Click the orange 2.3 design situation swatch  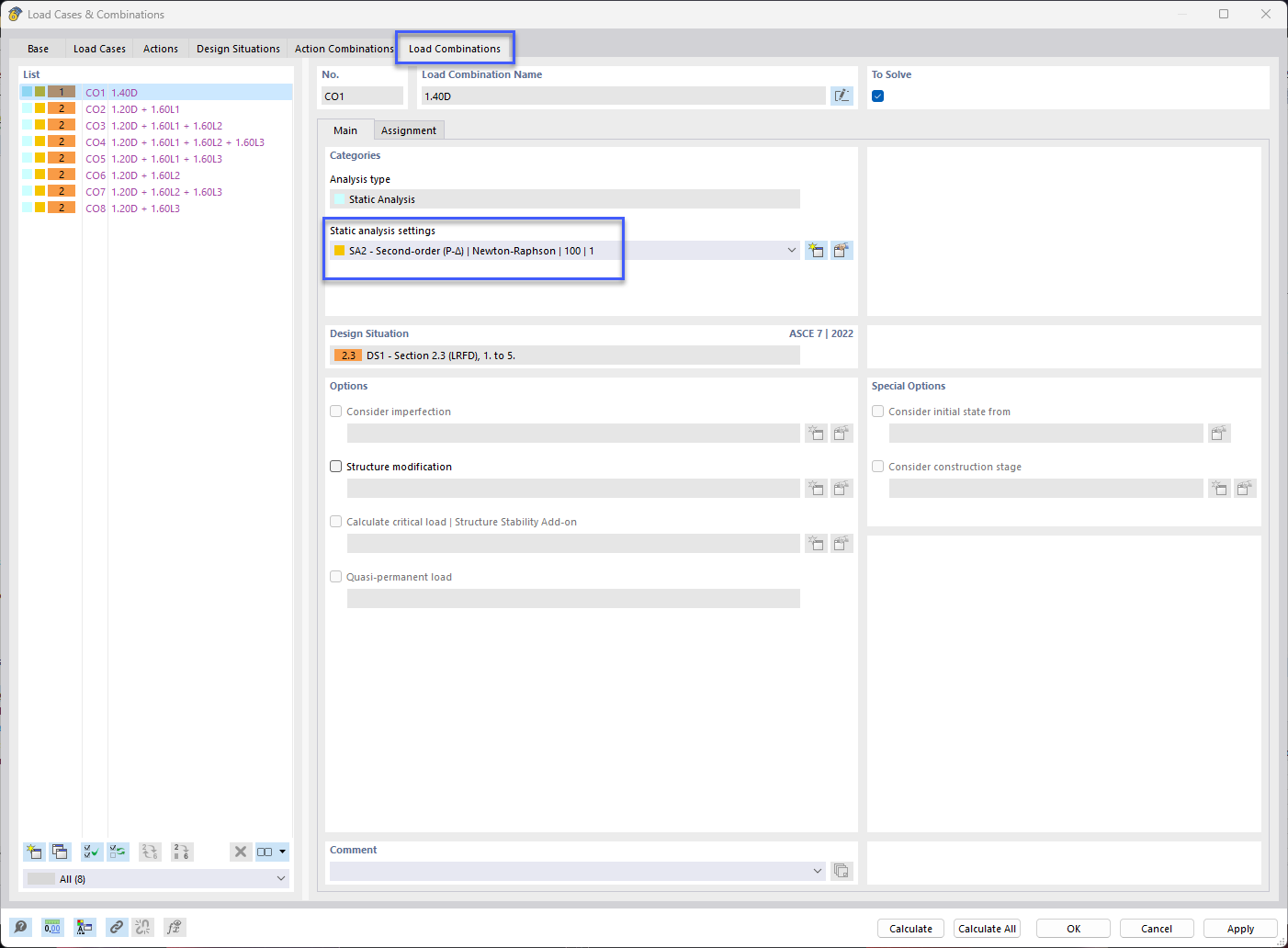pyautogui.click(x=347, y=355)
